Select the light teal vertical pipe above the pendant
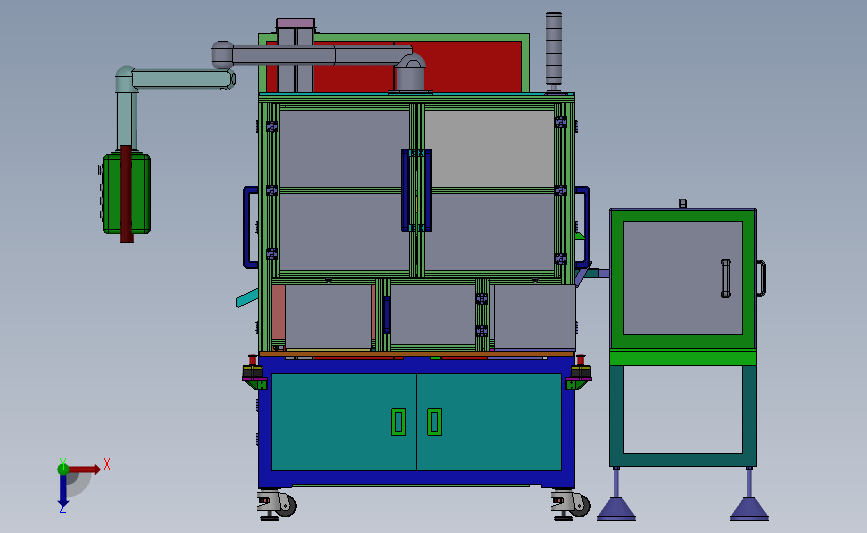This screenshot has width=867, height=533. [126, 119]
